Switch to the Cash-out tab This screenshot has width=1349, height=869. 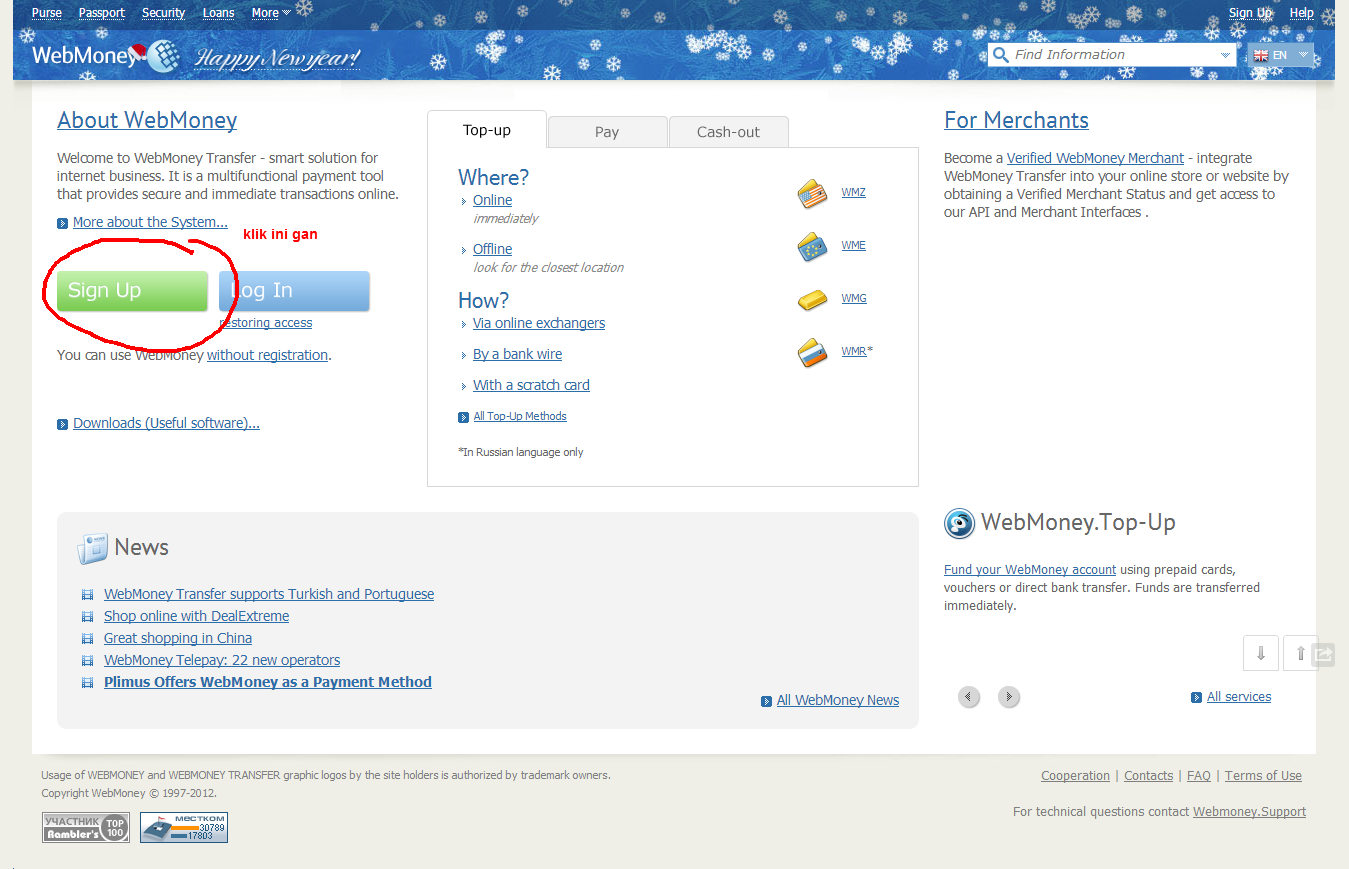point(728,132)
